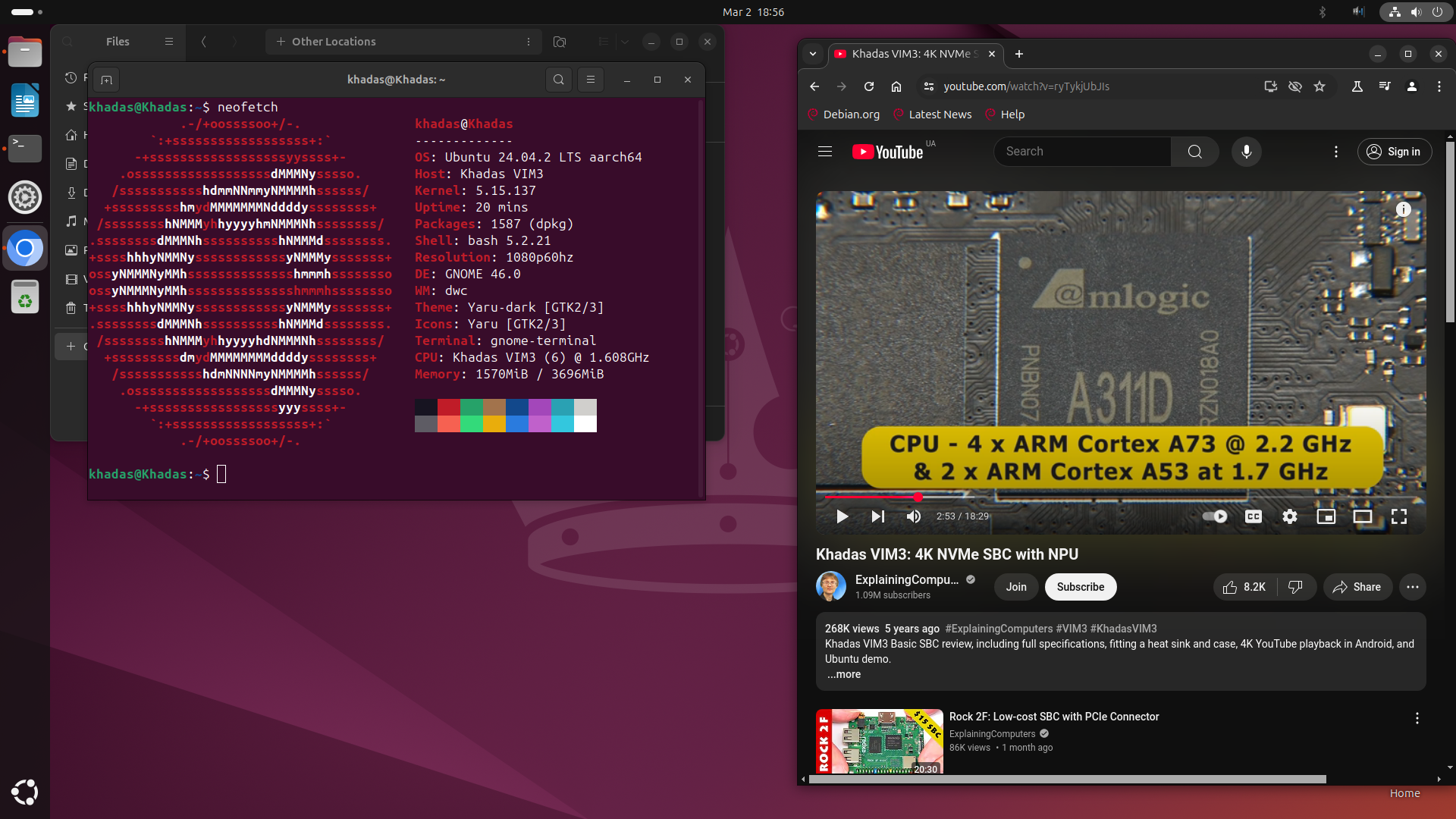
Task: Search in the terminal window
Action: [x=559, y=80]
